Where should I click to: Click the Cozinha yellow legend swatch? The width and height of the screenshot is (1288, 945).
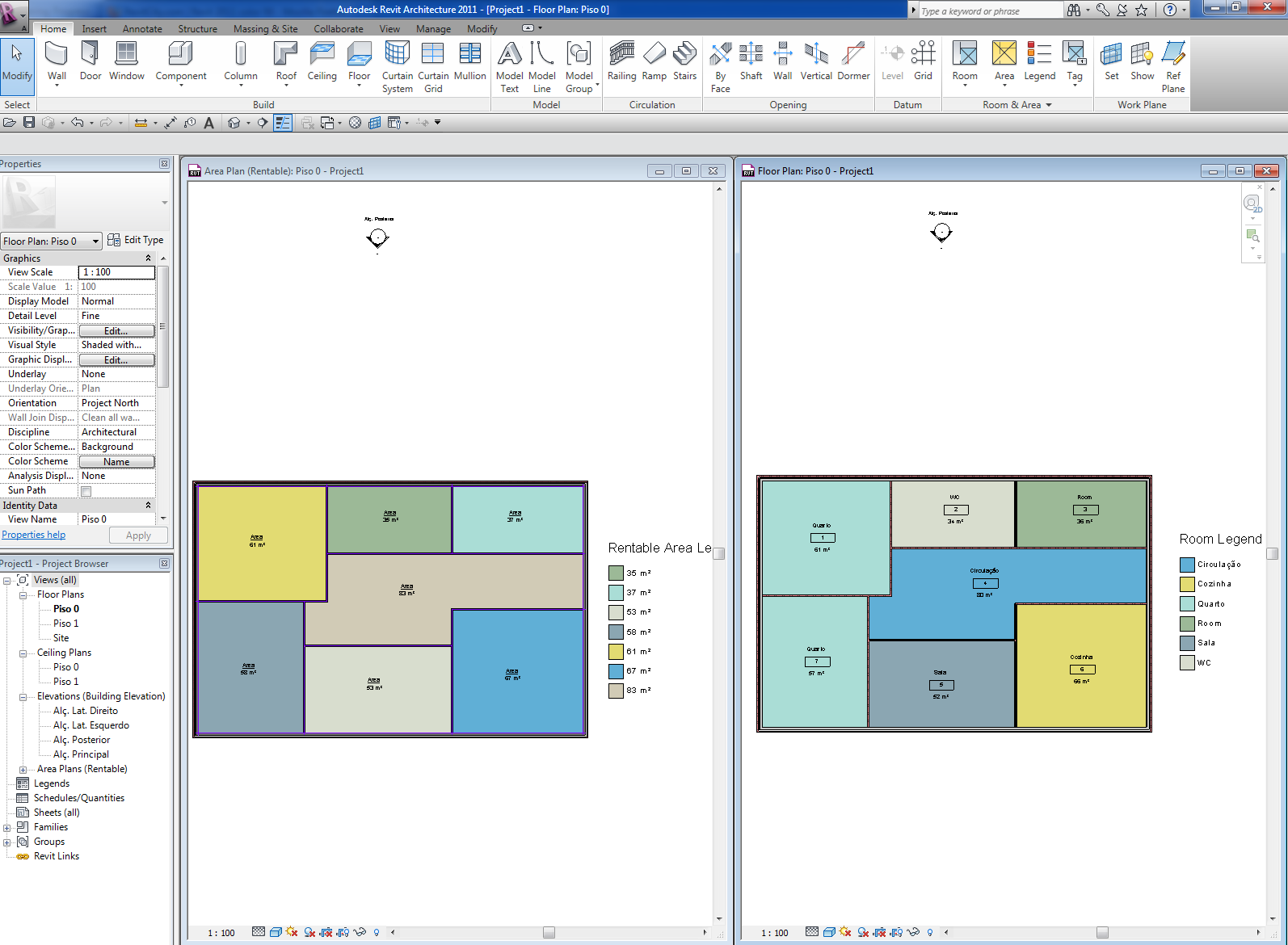pos(1187,584)
